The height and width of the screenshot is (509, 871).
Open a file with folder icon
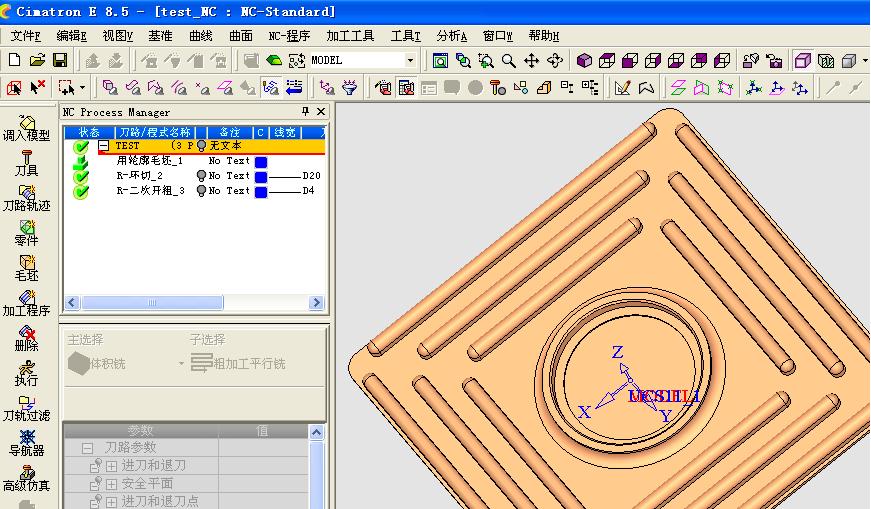[37, 60]
